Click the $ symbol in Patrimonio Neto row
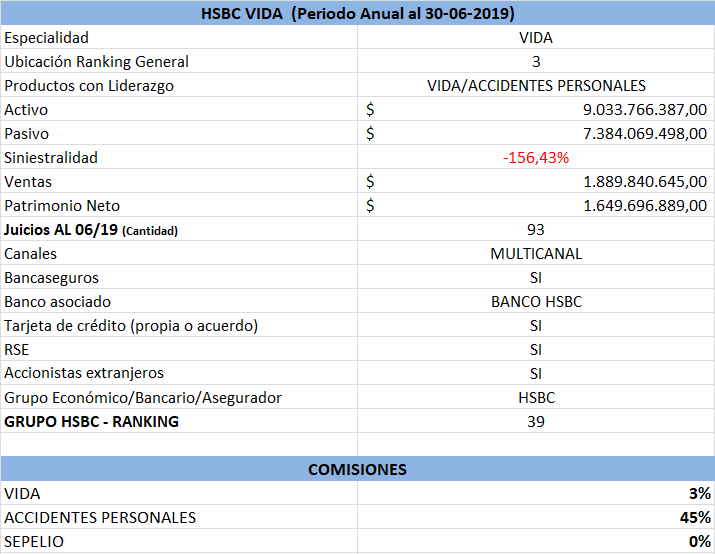The width and height of the screenshot is (715, 554). (370, 206)
